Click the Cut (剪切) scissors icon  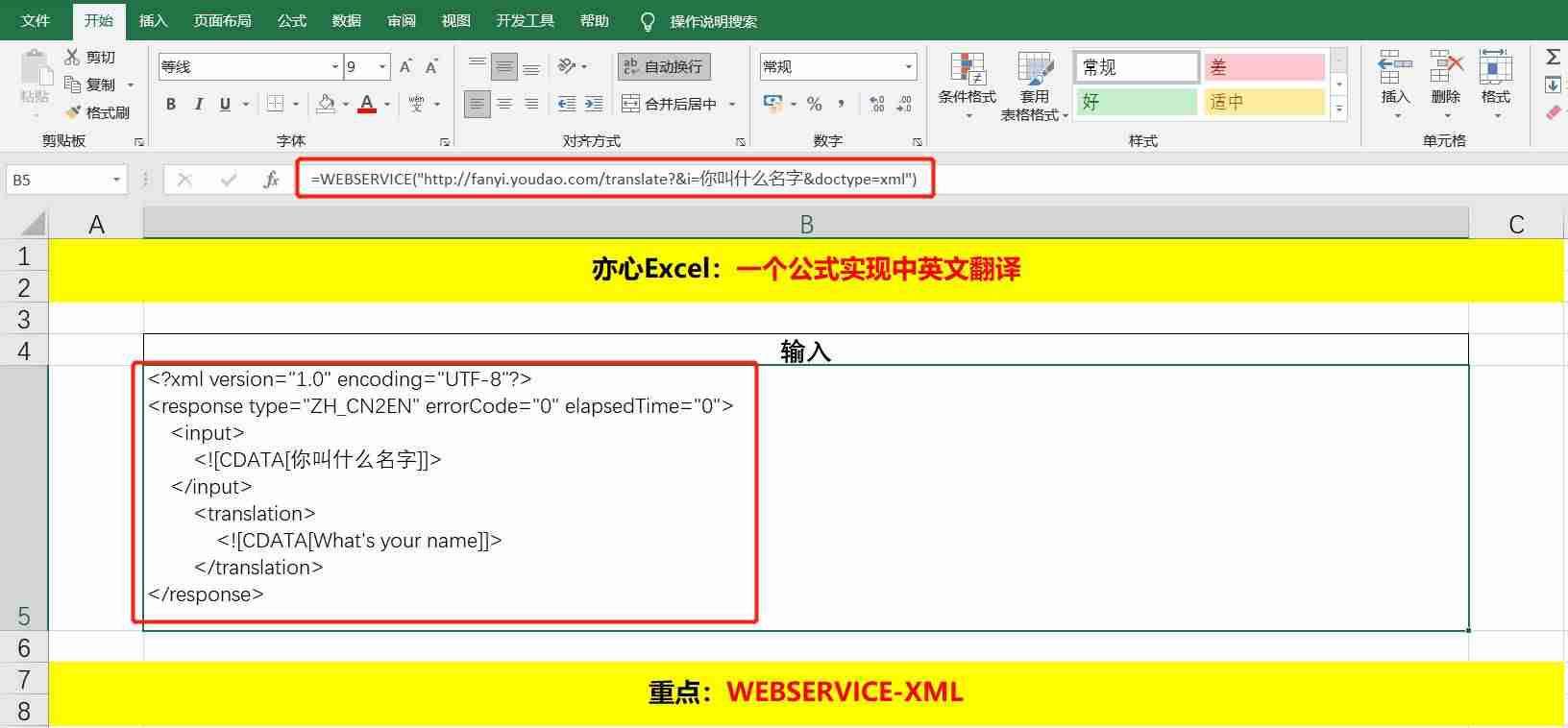pos(73,57)
